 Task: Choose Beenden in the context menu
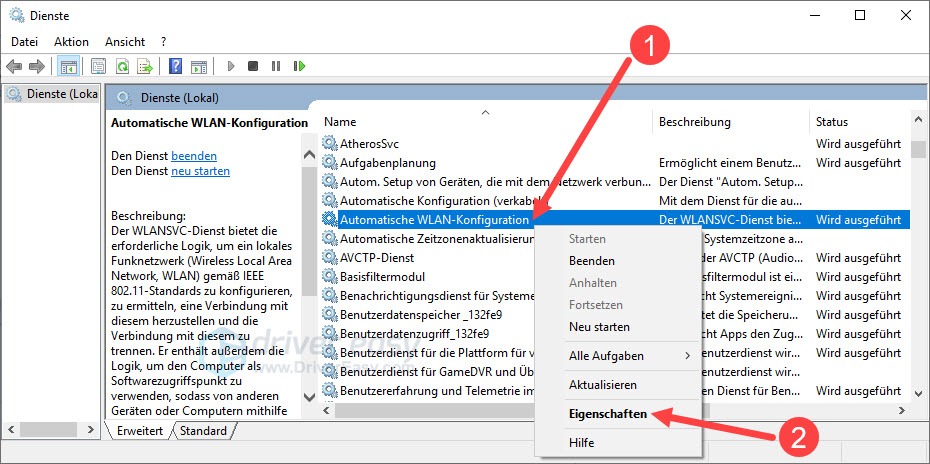click(618, 261)
